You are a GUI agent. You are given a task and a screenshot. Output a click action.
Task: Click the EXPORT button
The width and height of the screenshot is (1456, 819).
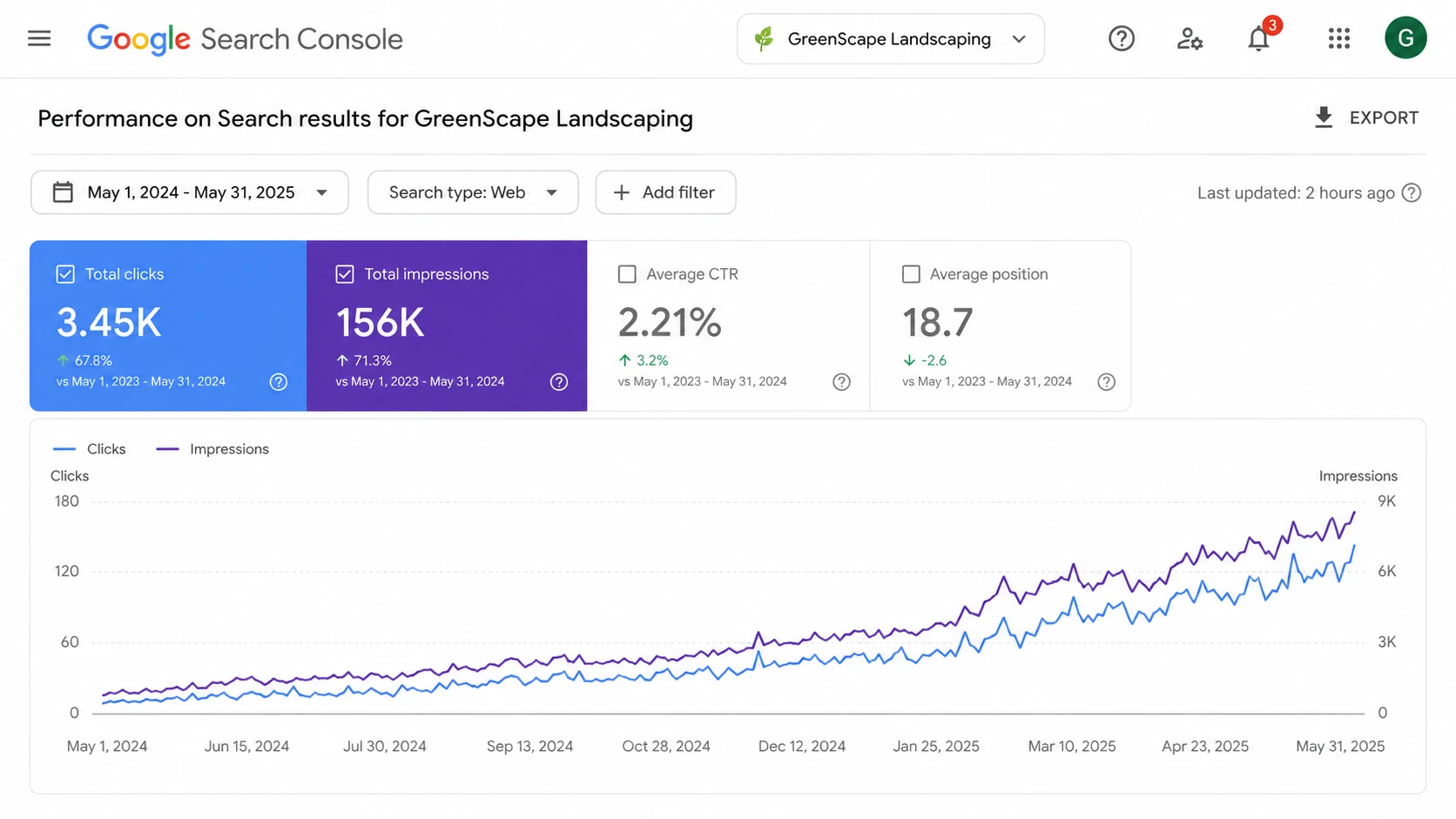pyautogui.click(x=1365, y=117)
